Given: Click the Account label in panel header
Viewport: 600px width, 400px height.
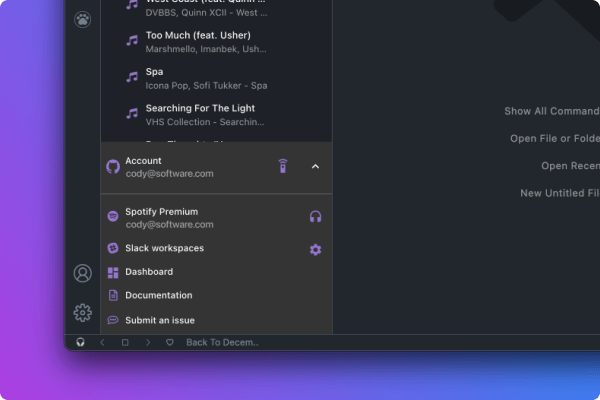Looking at the screenshot, I should pyautogui.click(x=143, y=161).
